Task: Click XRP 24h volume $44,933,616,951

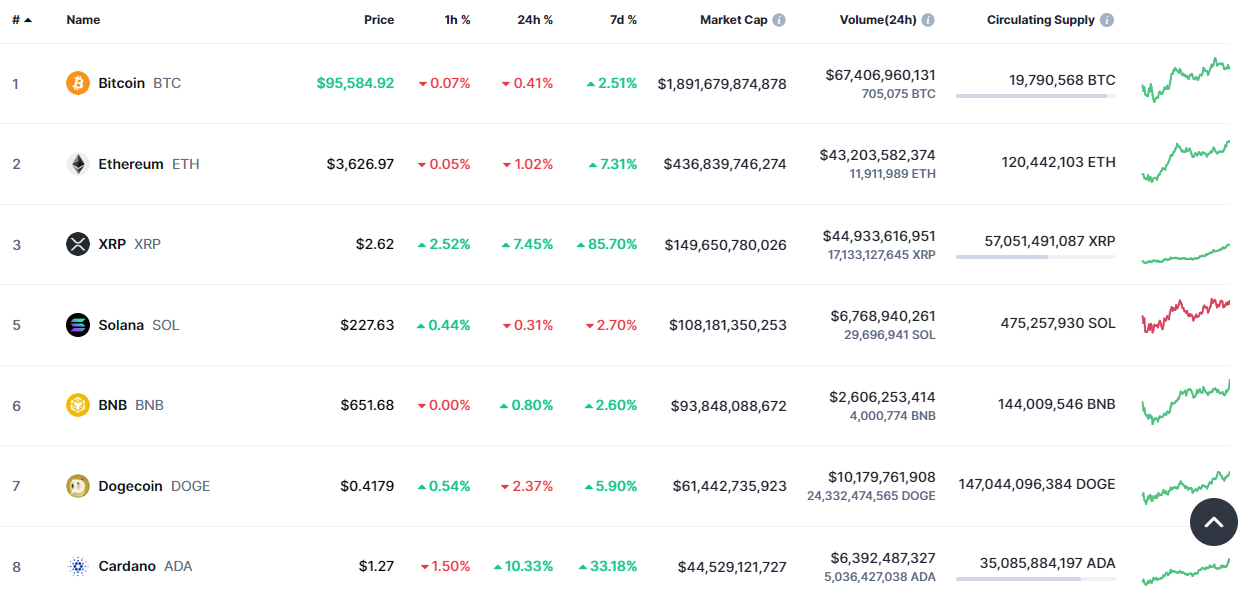Action: pos(879,236)
